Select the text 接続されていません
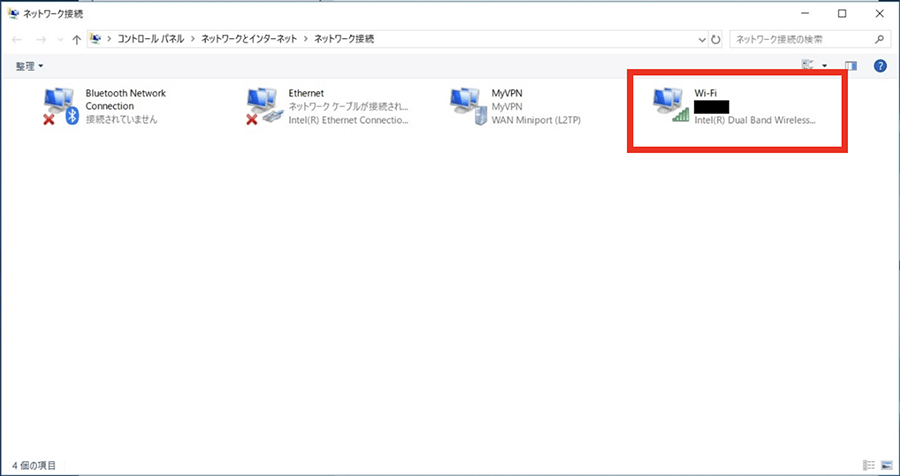 coord(121,120)
